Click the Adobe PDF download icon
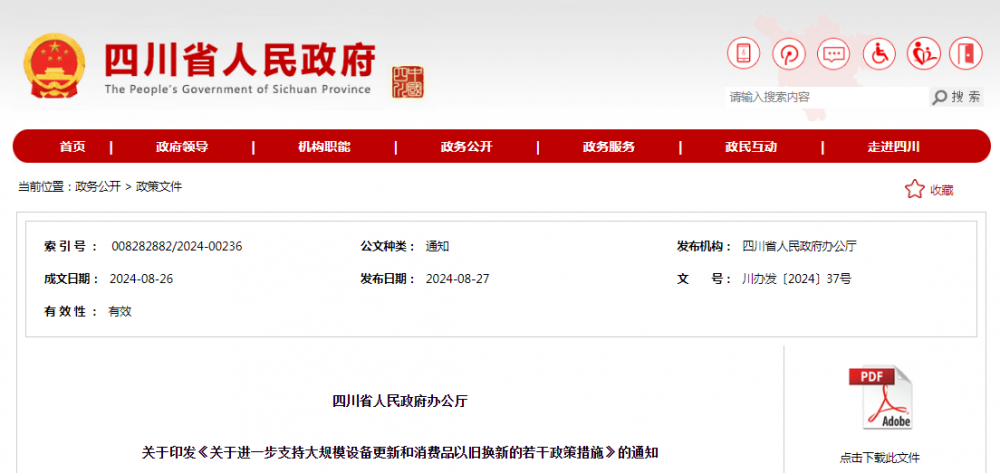 [880, 399]
